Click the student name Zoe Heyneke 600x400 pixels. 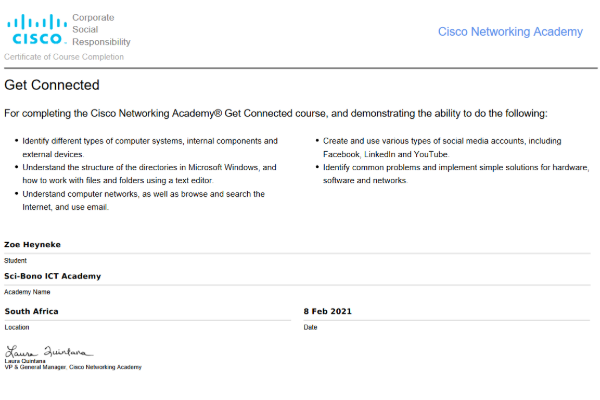(35, 244)
